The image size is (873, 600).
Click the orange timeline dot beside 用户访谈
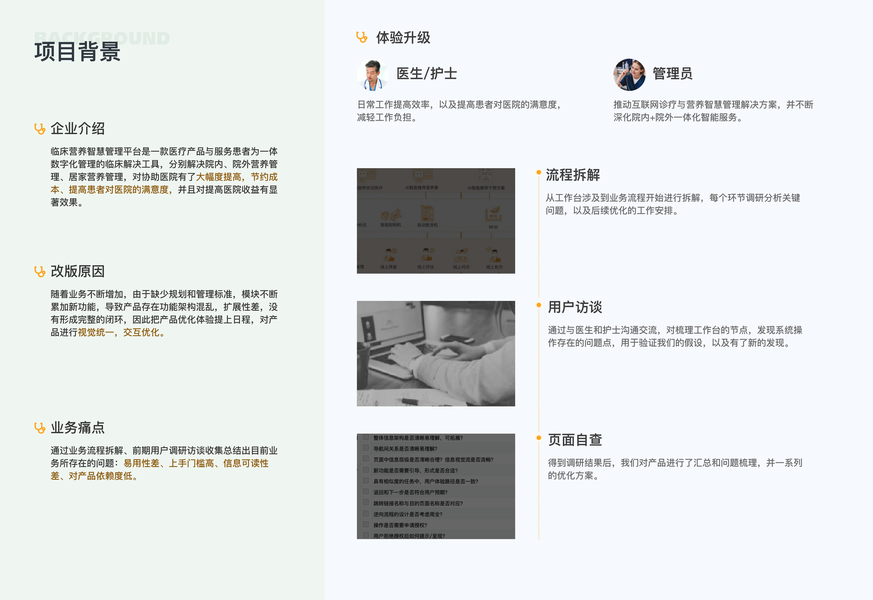point(538,305)
